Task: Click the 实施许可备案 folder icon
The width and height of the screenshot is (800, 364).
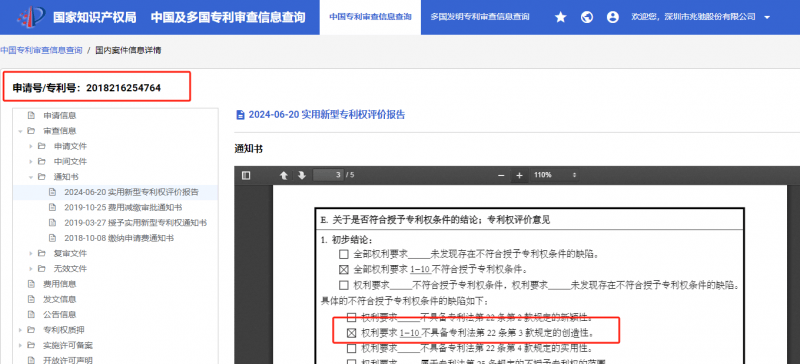Action: click(x=31, y=345)
